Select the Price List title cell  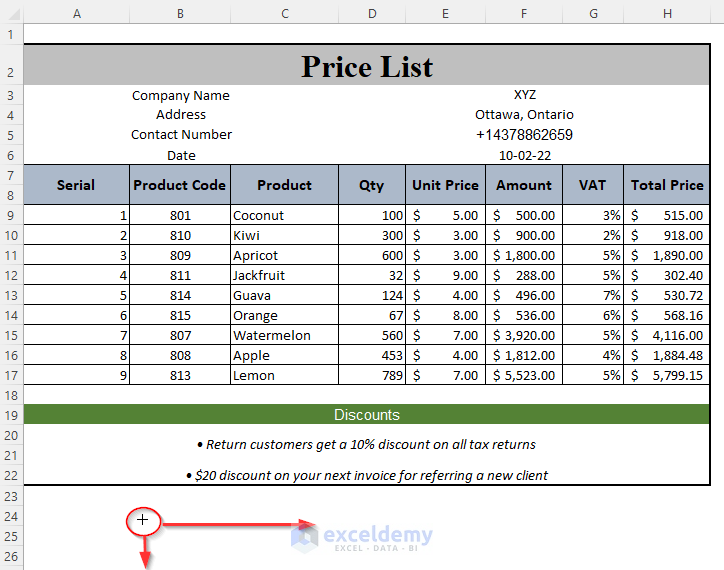pyautogui.click(x=367, y=67)
